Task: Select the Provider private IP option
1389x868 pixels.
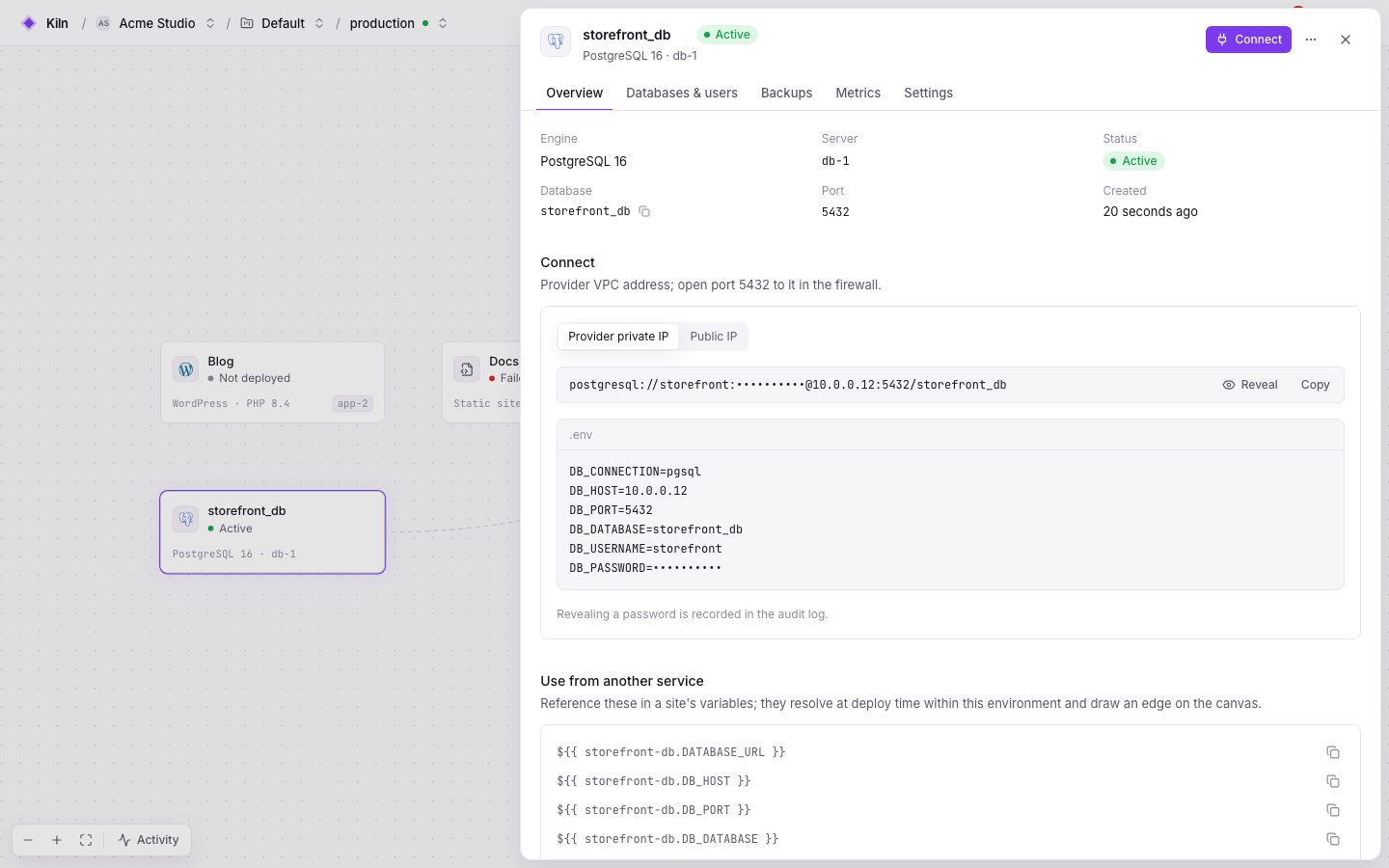Action: point(618,337)
